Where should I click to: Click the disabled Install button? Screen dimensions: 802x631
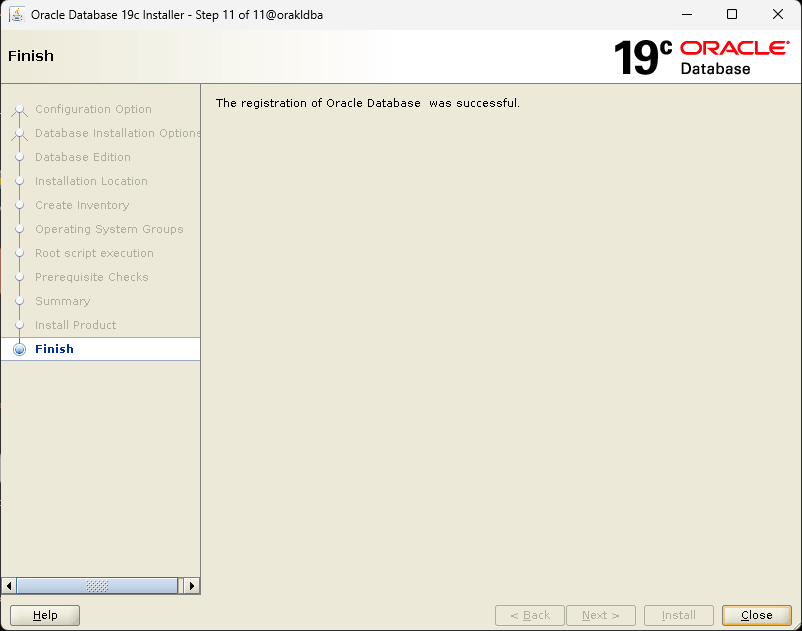[x=679, y=615]
